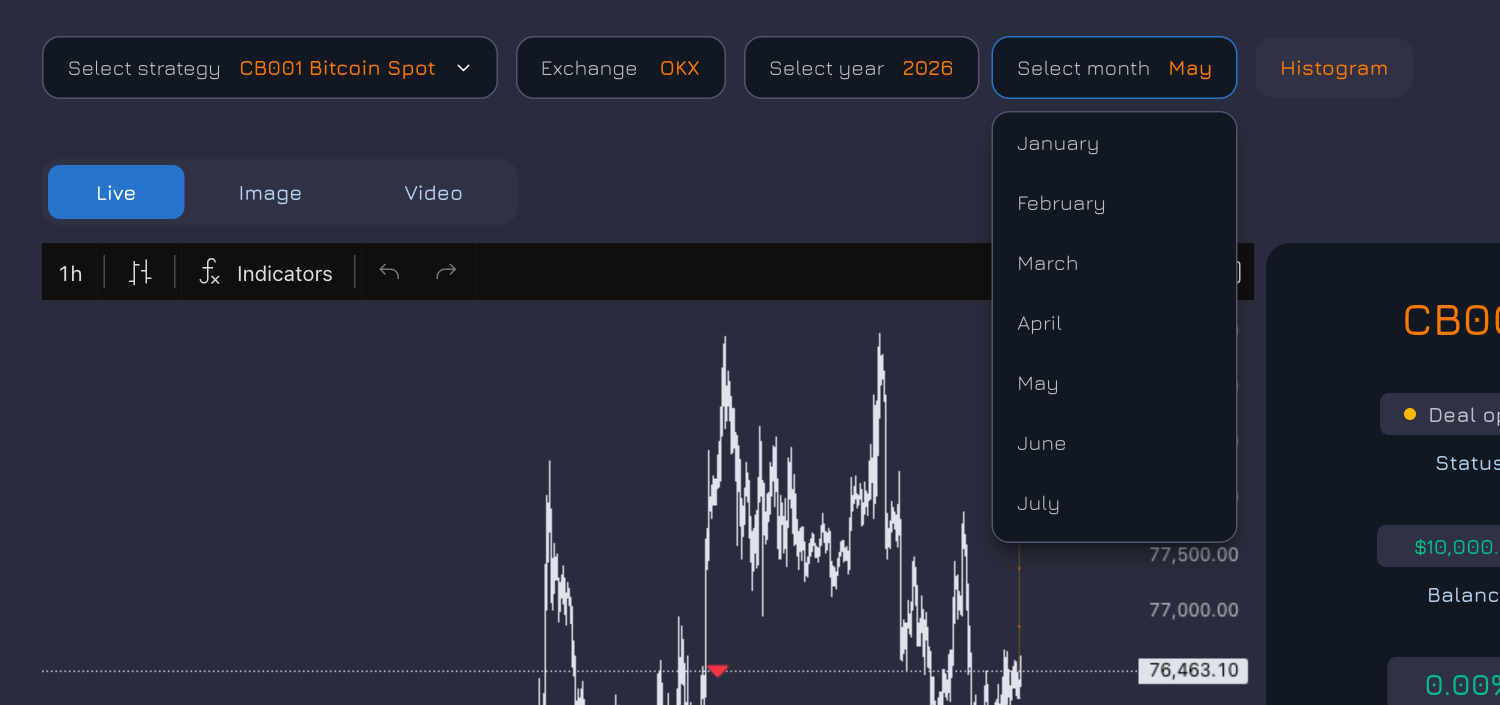1500x705 pixels.
Task: Open the Exchange OKX selector
Action: [x=620, y=68]
